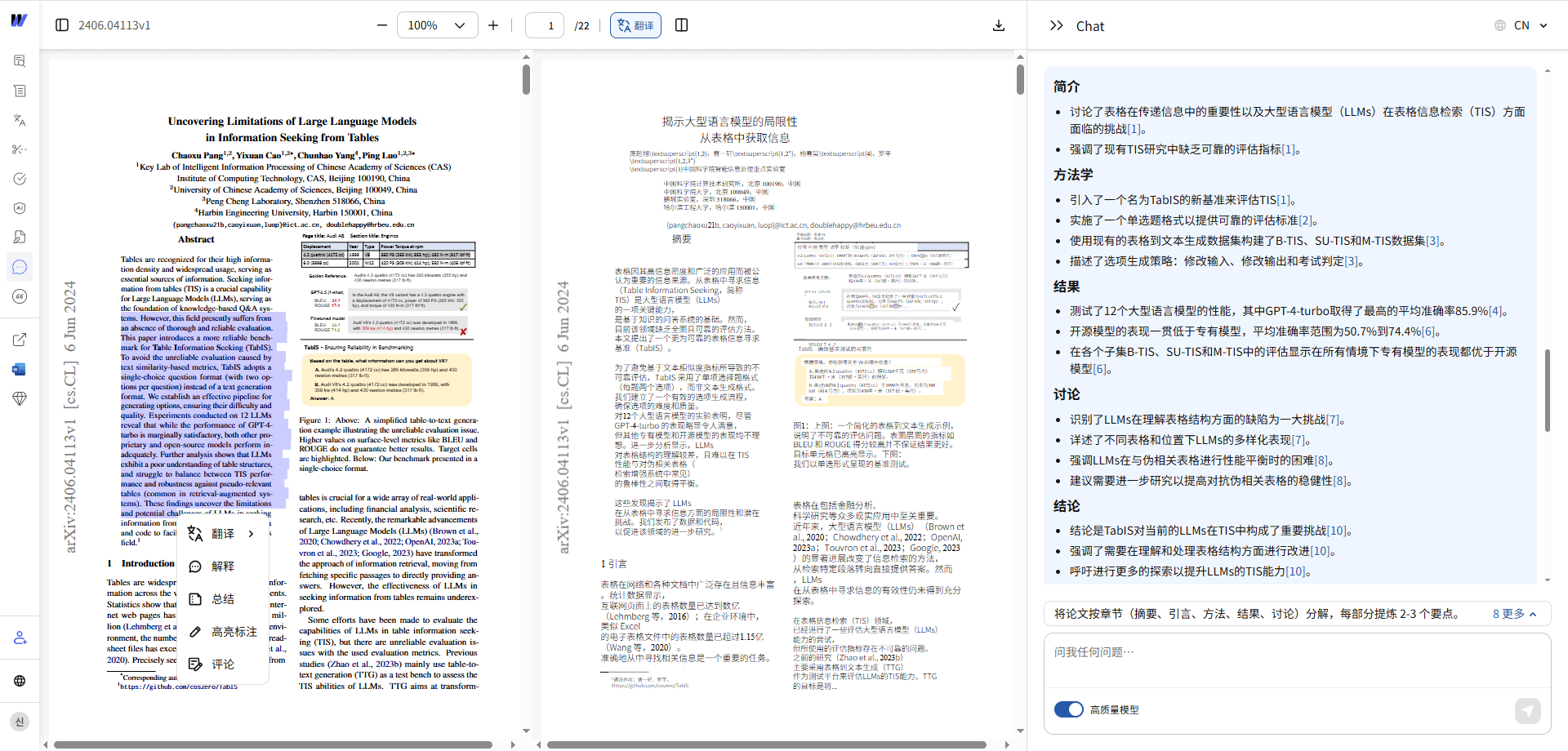Click the download icon in the toolbar

tap(998, 25)
